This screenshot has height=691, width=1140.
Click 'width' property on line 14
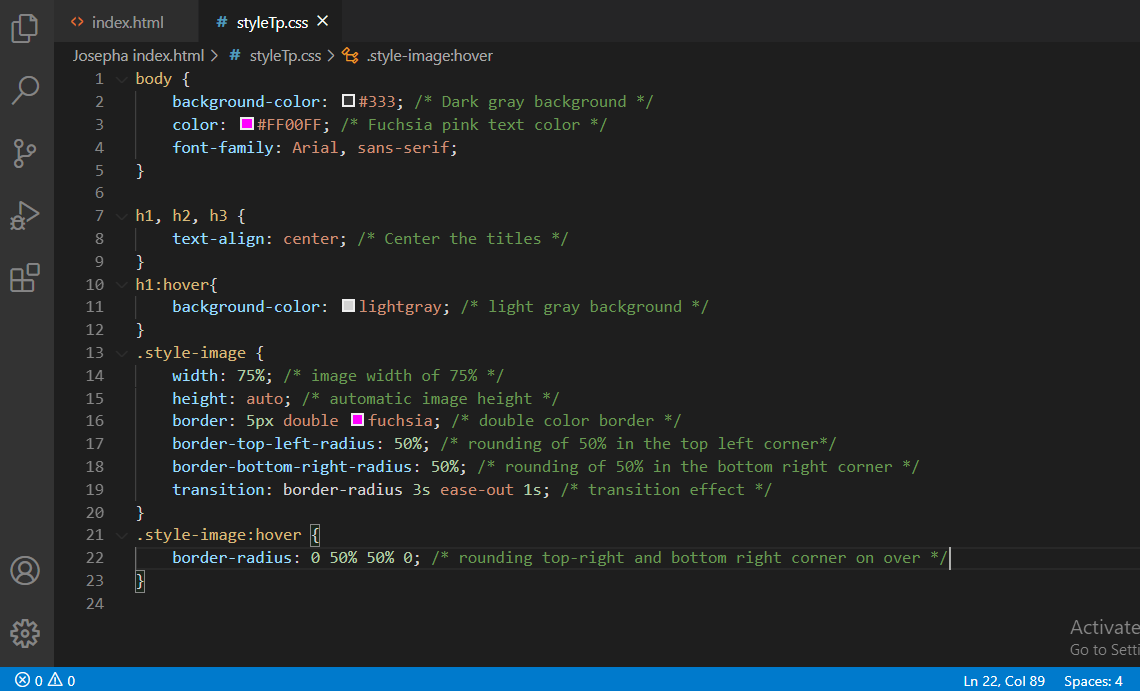[195, 375]
